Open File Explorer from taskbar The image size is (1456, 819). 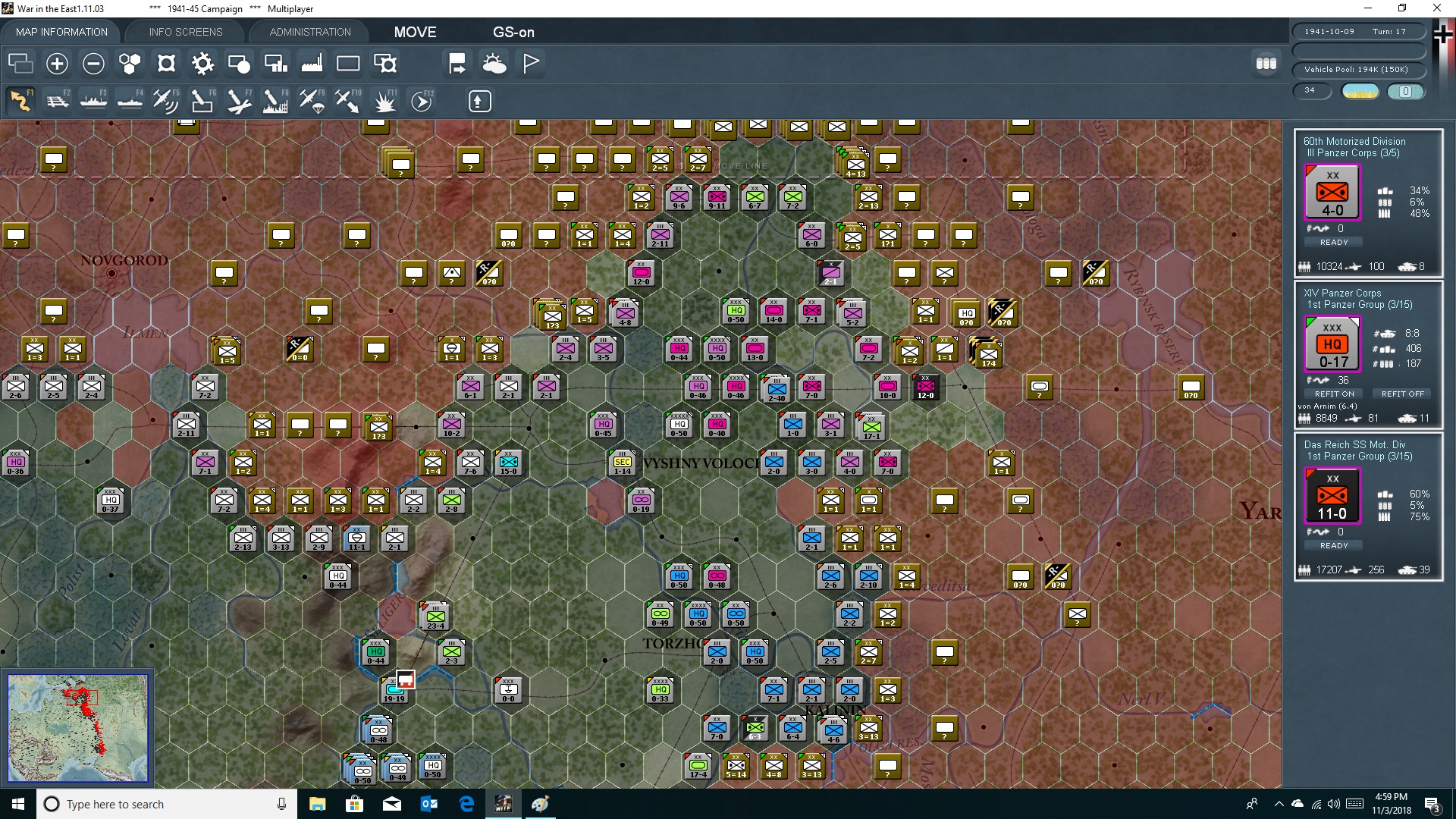click(x=317, y=804)
